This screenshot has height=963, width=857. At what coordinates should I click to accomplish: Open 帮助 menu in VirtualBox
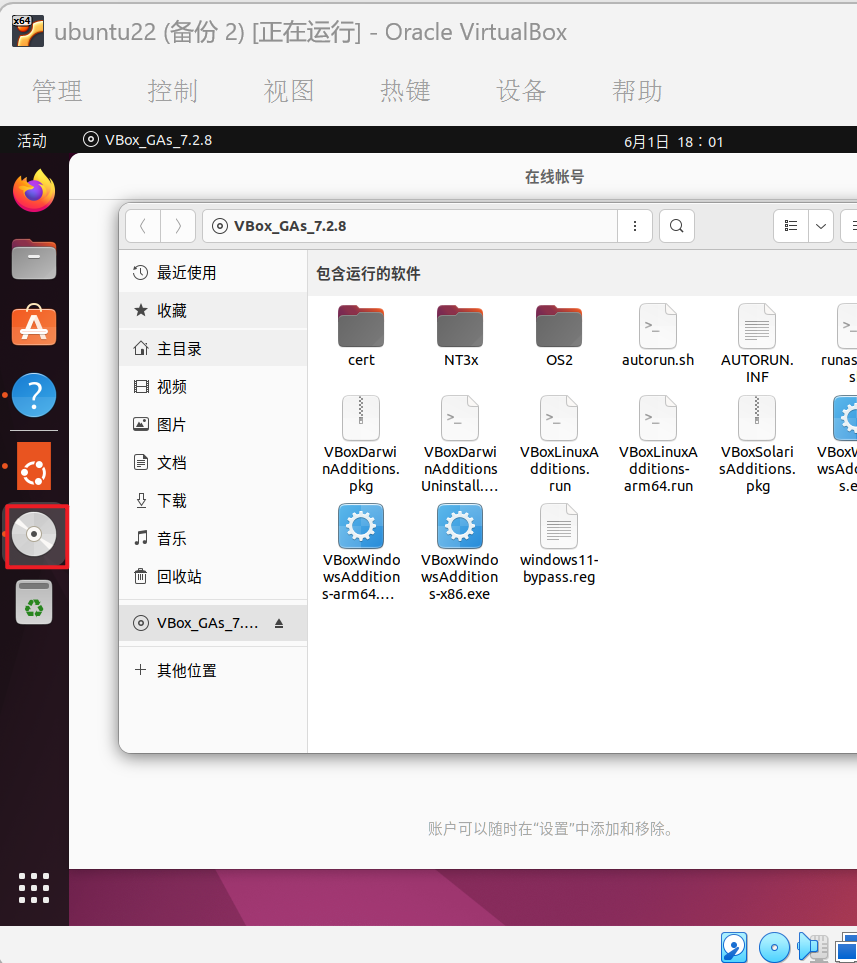[x=637, y=91]
